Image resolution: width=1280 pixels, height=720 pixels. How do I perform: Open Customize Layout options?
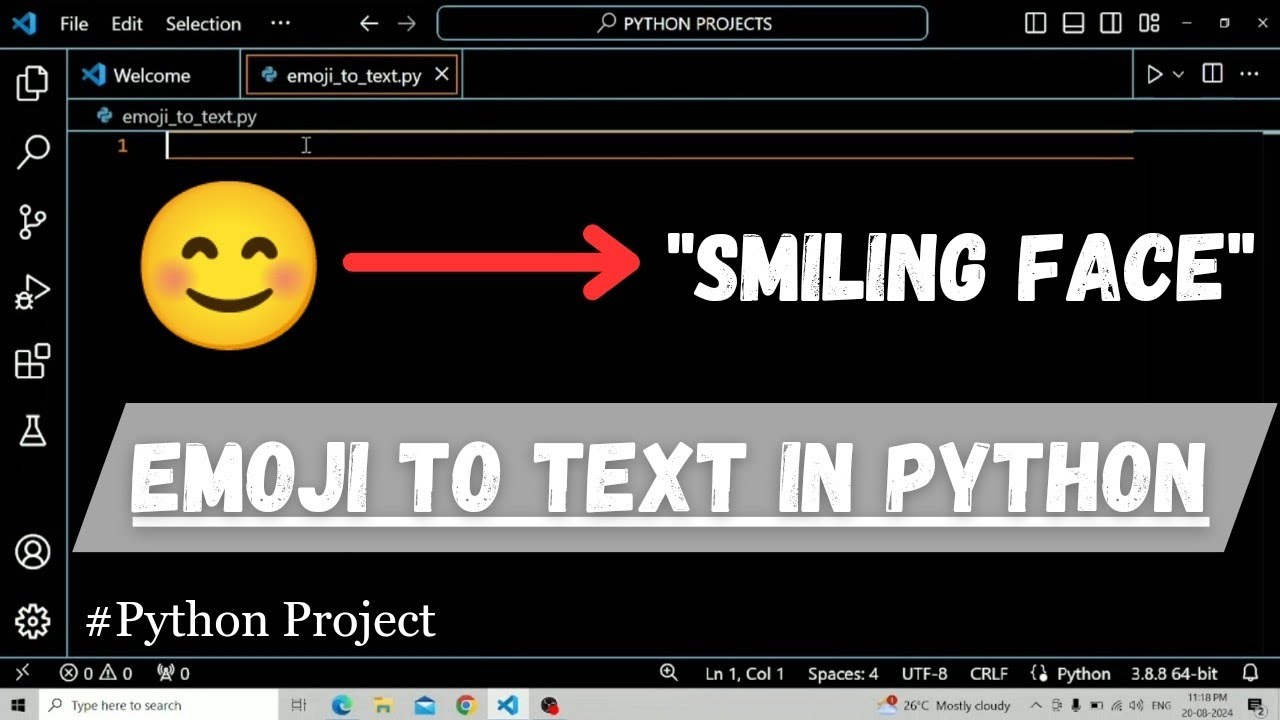tap(1149, 23)
